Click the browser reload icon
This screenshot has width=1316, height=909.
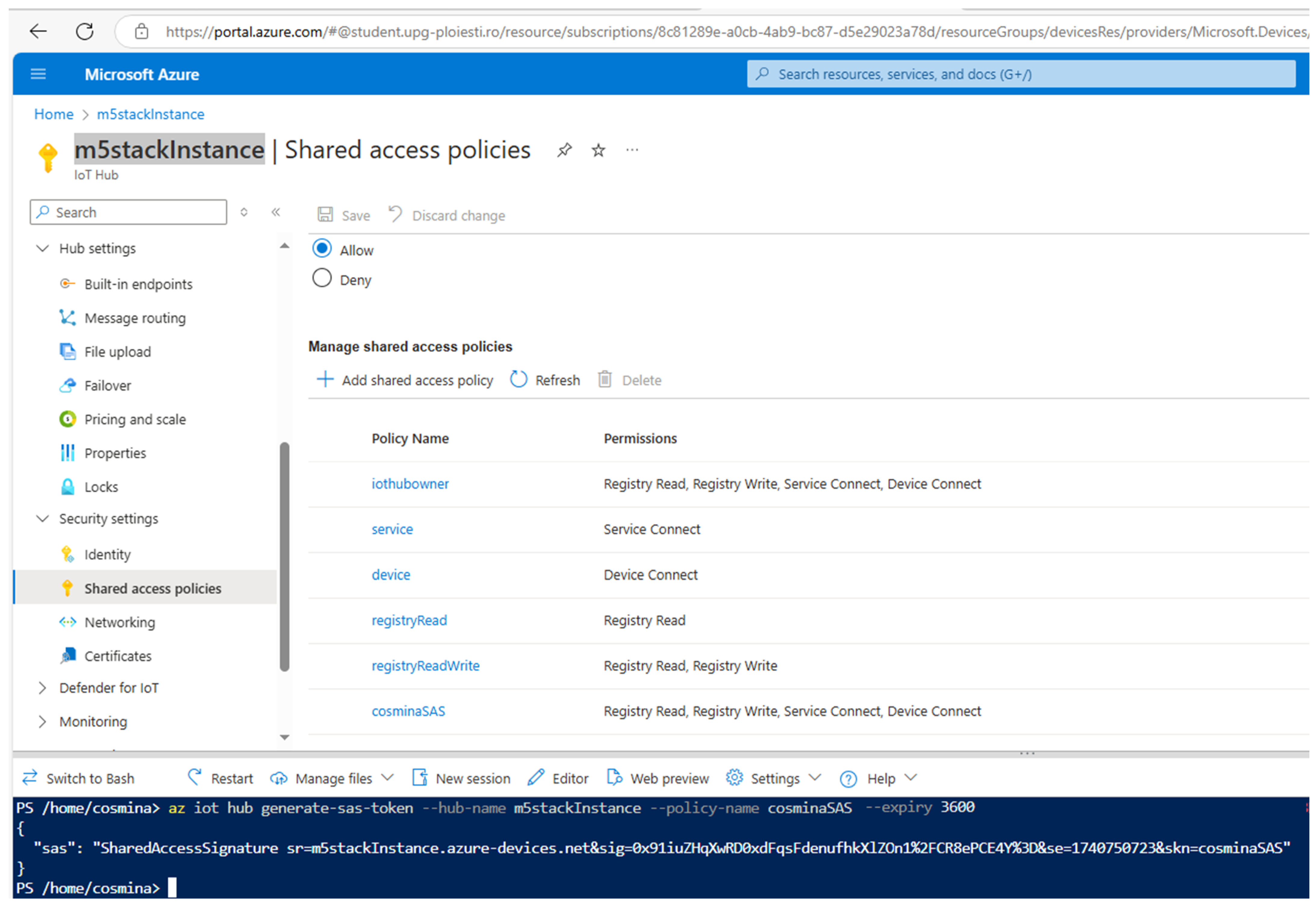tap(85, 31)
